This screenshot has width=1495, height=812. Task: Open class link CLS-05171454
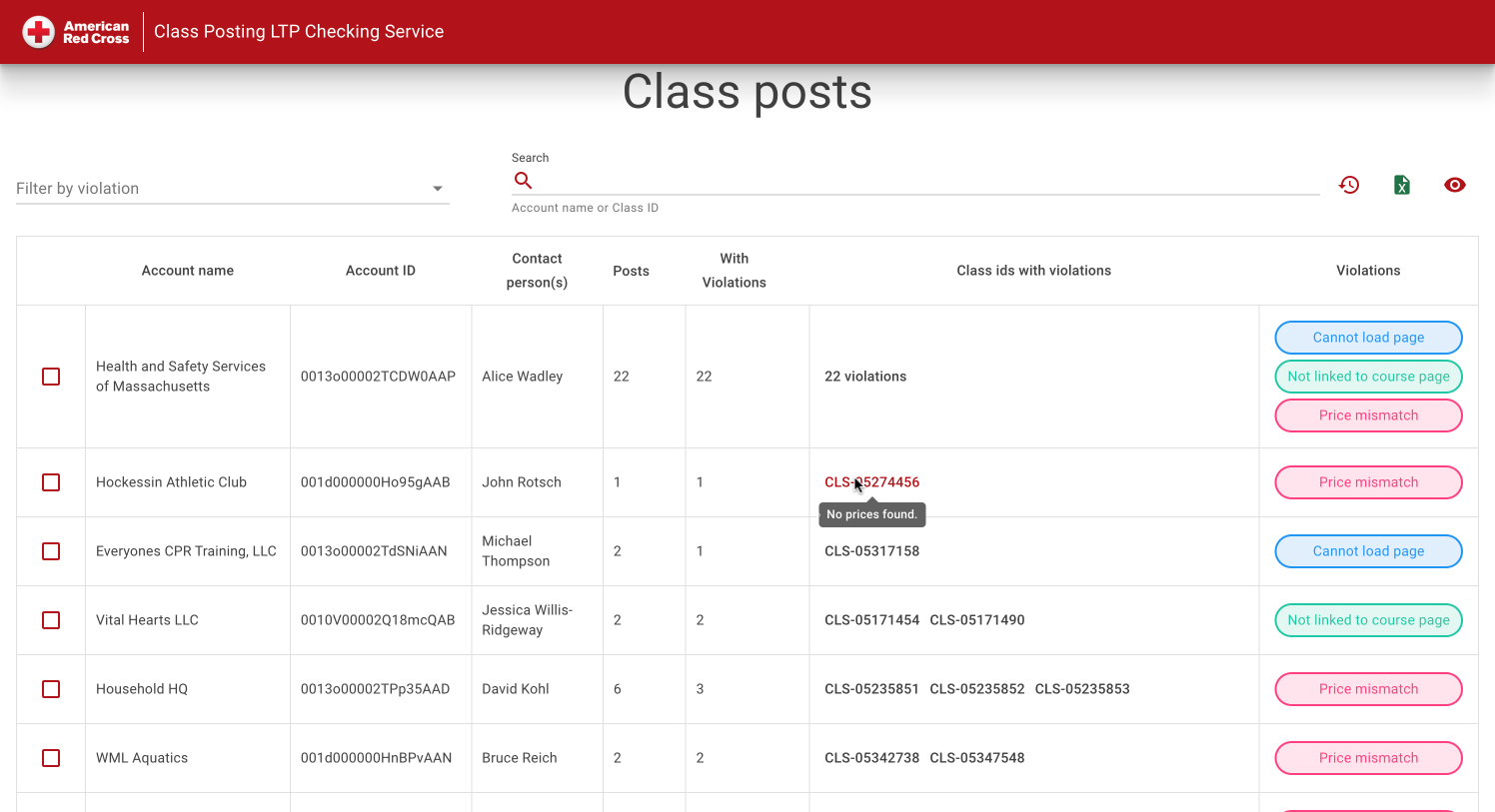pos(871,620)
